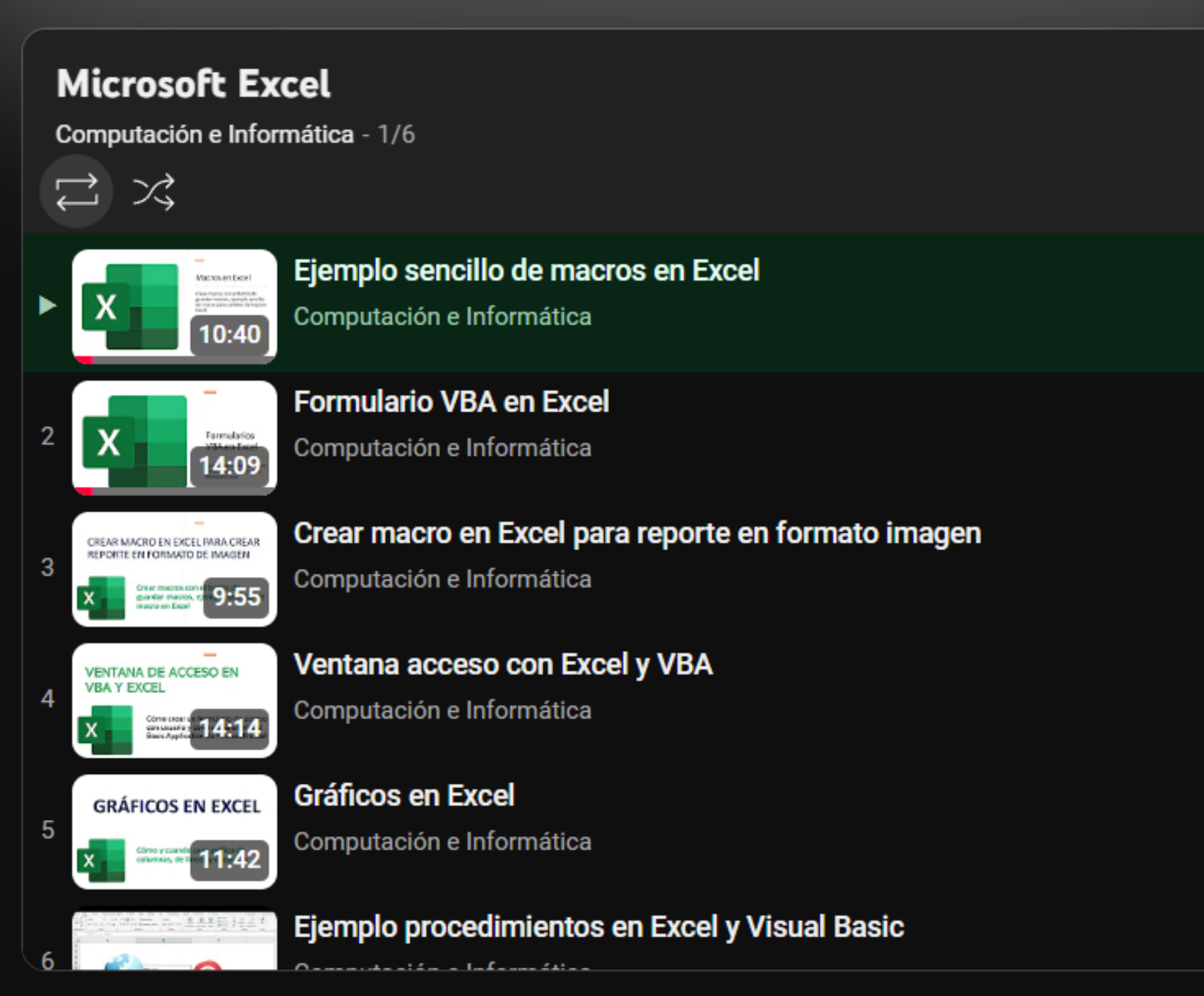Select thumbnail of the 9:55 video
1204x996 pixels.
[x=174, y=569]
